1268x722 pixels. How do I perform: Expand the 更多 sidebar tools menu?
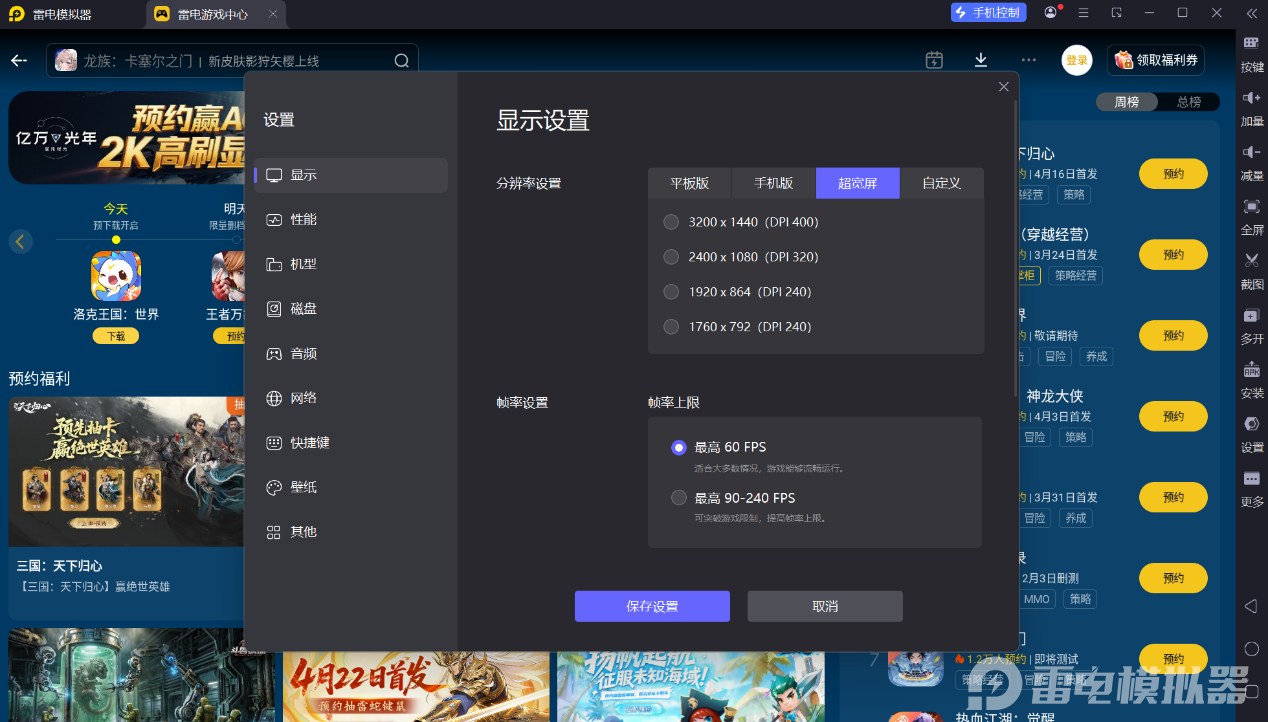(x=1251, y=480)
